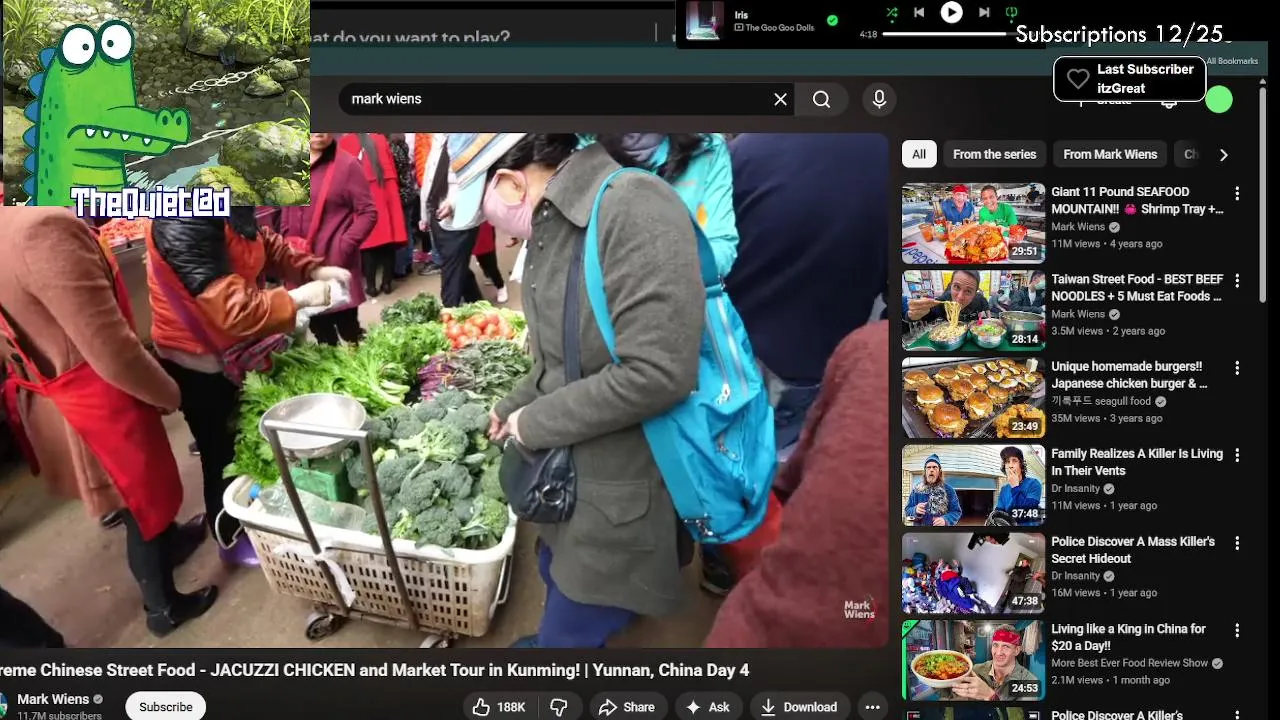
Task: Open Mark Wiens channel name under video
Action: [53, 699]
